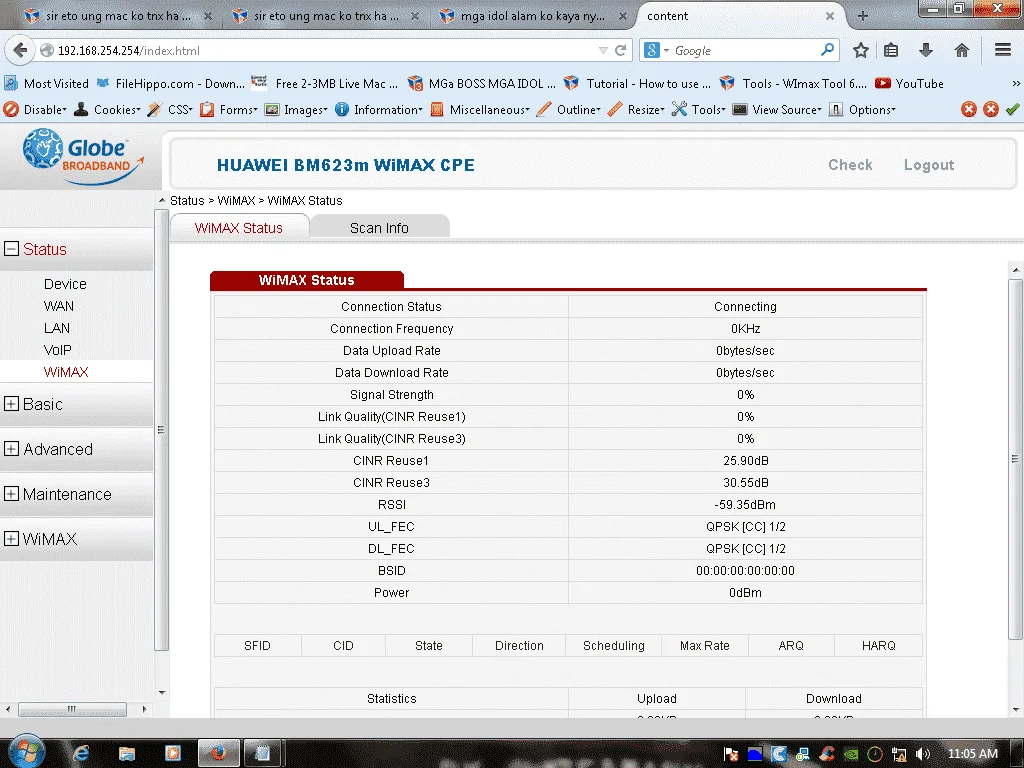This screenshot has height=768, width=1024.
Task: Open the Resize dropdown menu
Action: pyautogui.click(x=636, y=110)
